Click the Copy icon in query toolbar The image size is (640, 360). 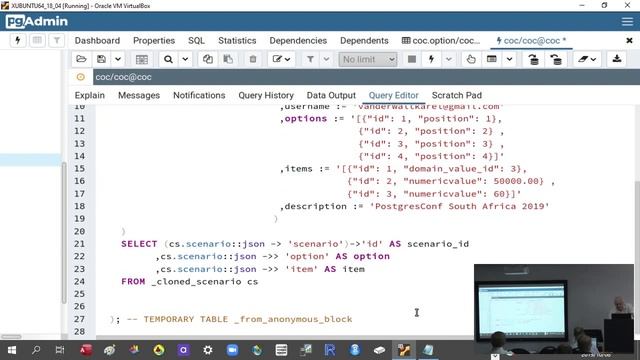tap(208, 59)
